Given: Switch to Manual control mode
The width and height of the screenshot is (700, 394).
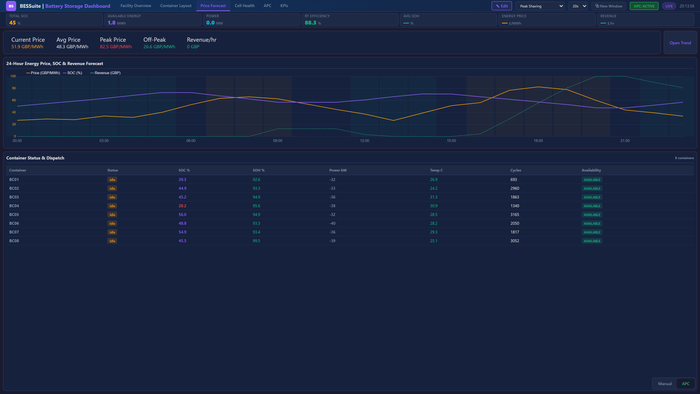Looking at the screenshot, I should tap(664, 384).
